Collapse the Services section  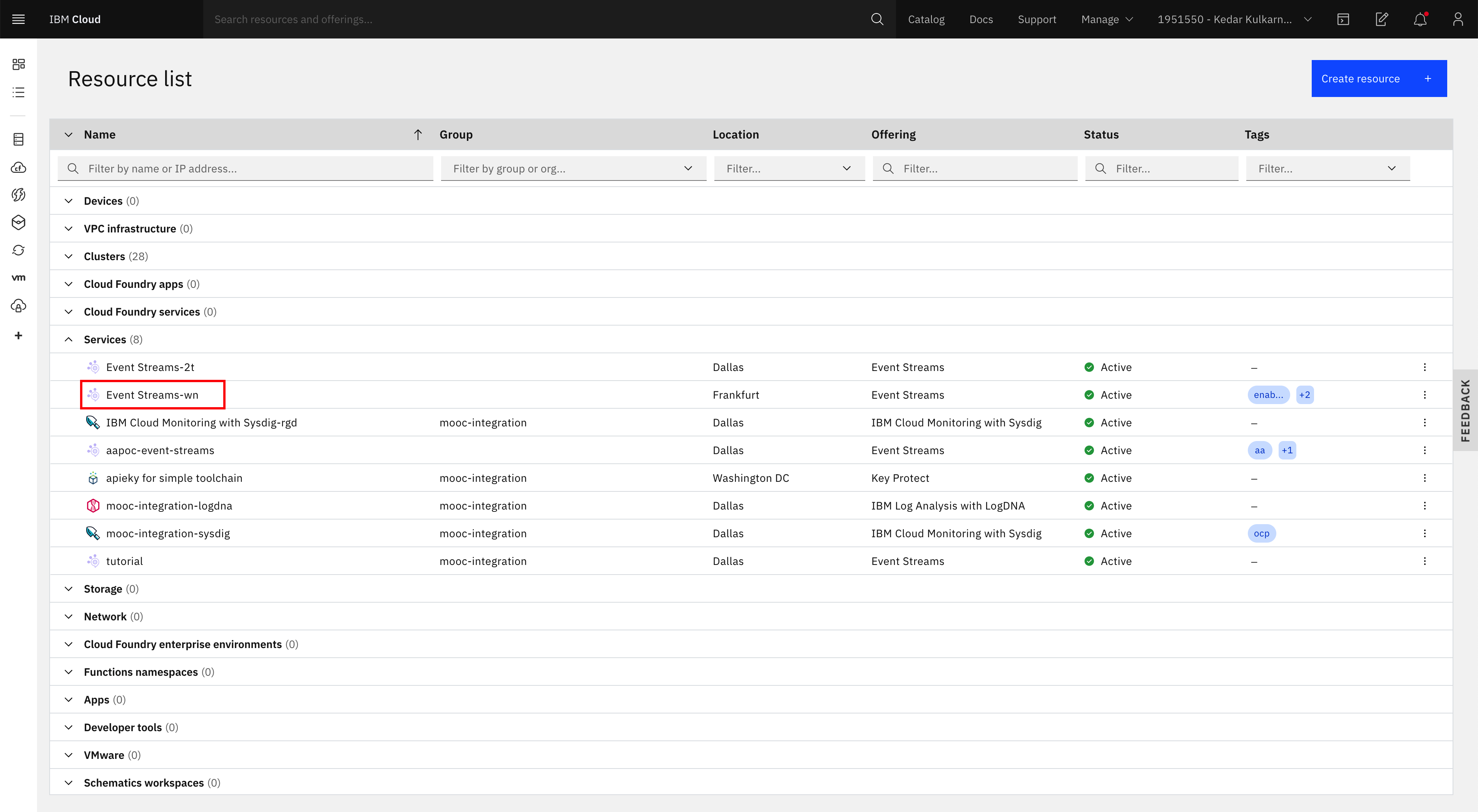68,340
